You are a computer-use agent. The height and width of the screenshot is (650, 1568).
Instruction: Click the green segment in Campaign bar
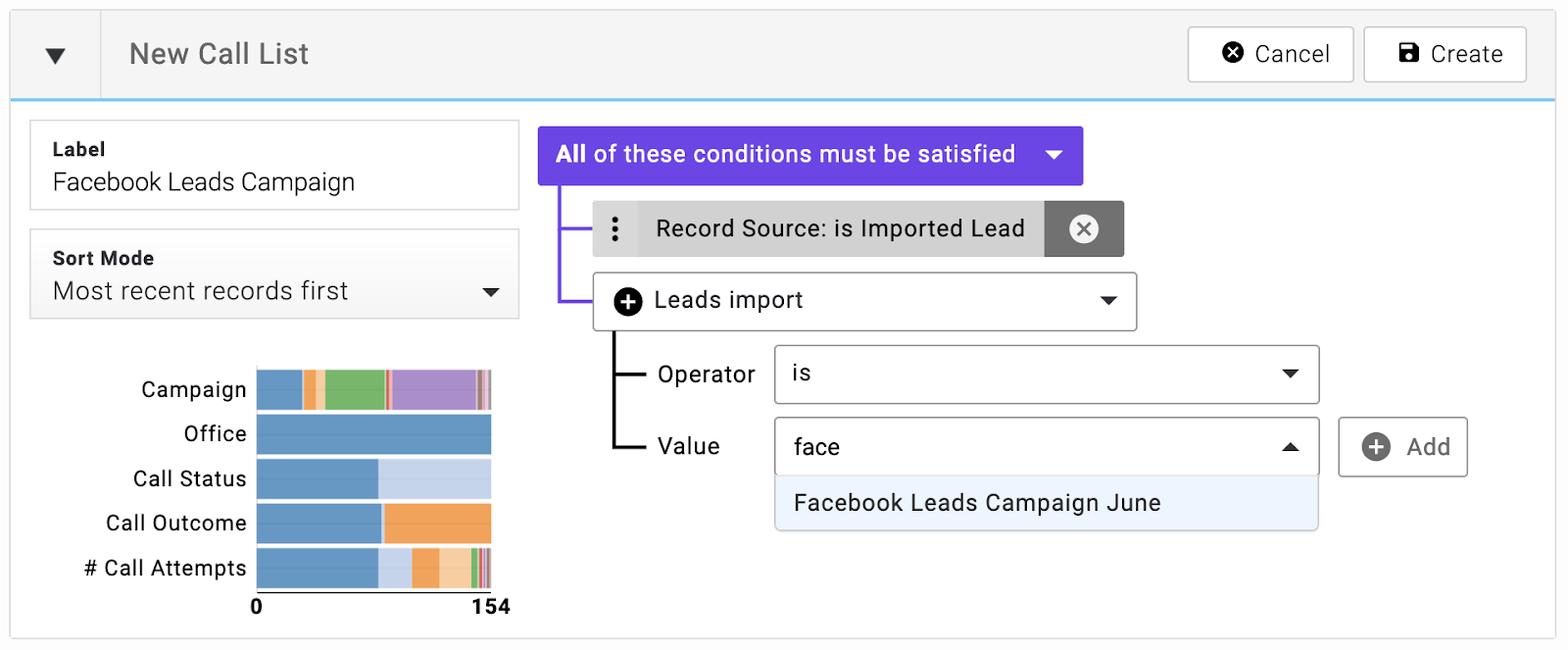[355, 389]
